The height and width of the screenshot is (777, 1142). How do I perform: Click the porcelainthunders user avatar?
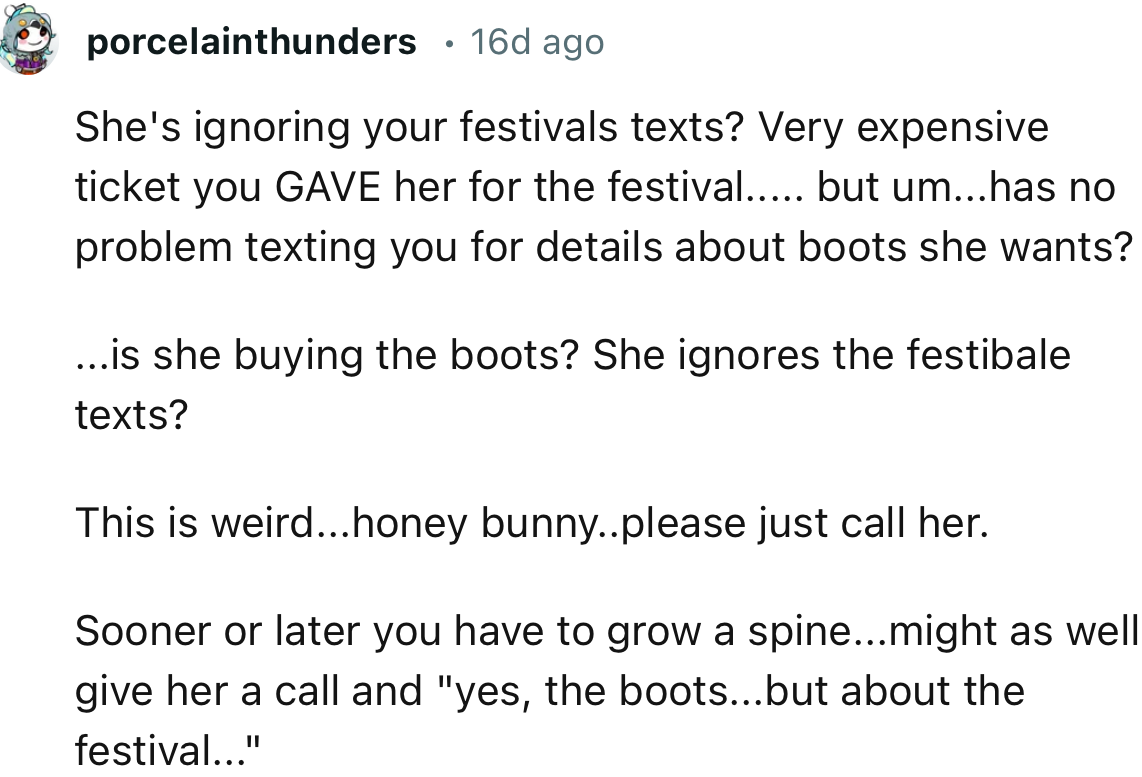pyautogui.click(x=29, y=43)
